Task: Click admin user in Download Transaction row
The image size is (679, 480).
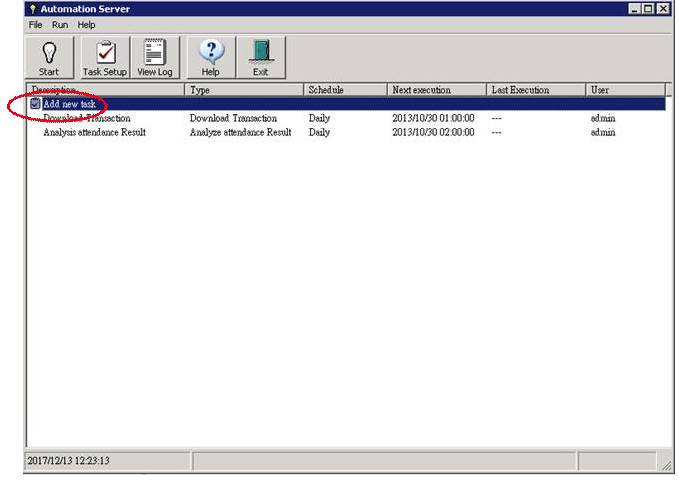Action: point(603,118)
